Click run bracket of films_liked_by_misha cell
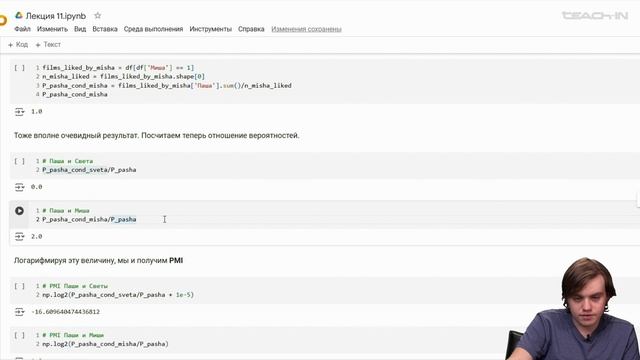Image resolution: width=640 pixels, height=360 pixels. 19,68
